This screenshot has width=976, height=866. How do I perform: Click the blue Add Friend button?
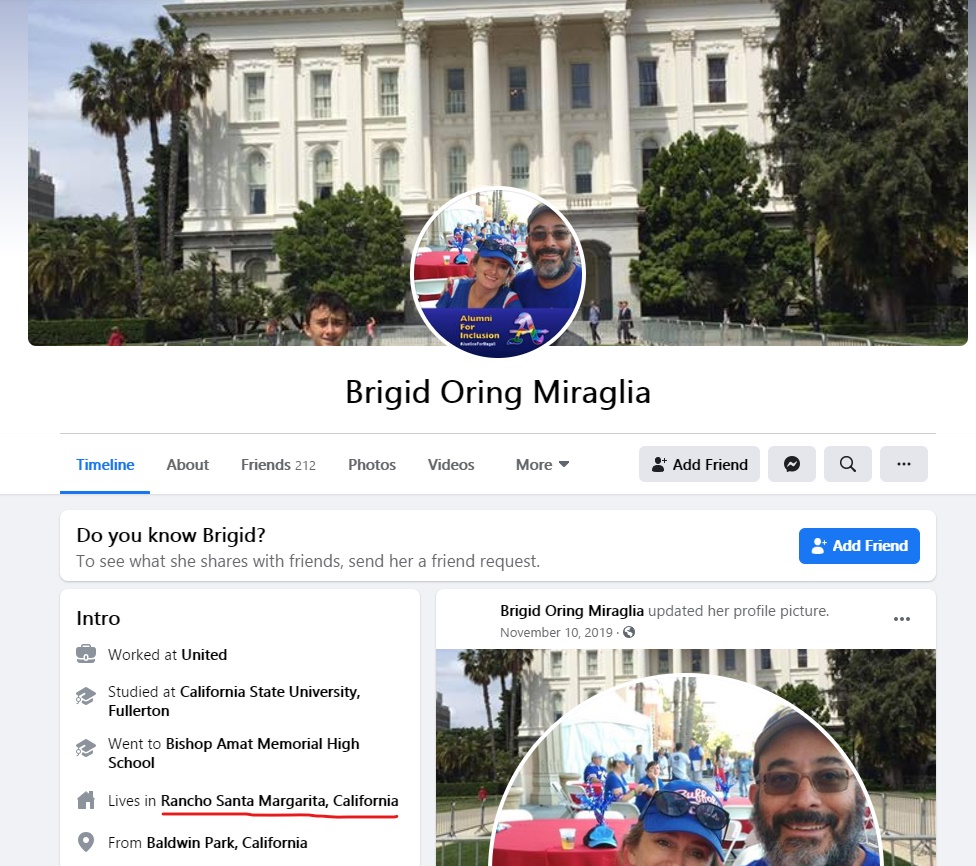click(x=859, y=546)
